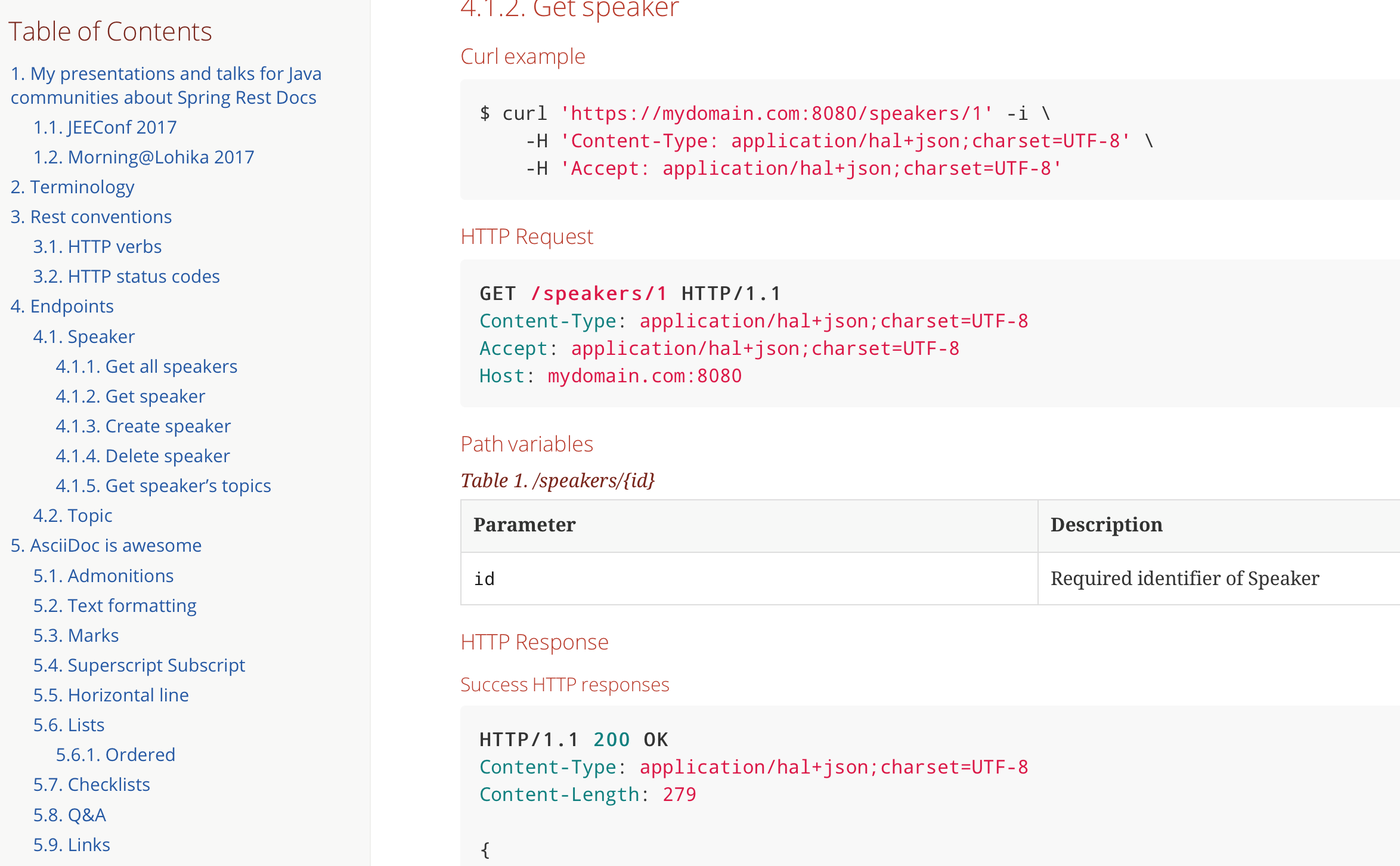Jump to 2. Terminology
This screenshot has width=1400, height=866.
[x=72, y=187]
